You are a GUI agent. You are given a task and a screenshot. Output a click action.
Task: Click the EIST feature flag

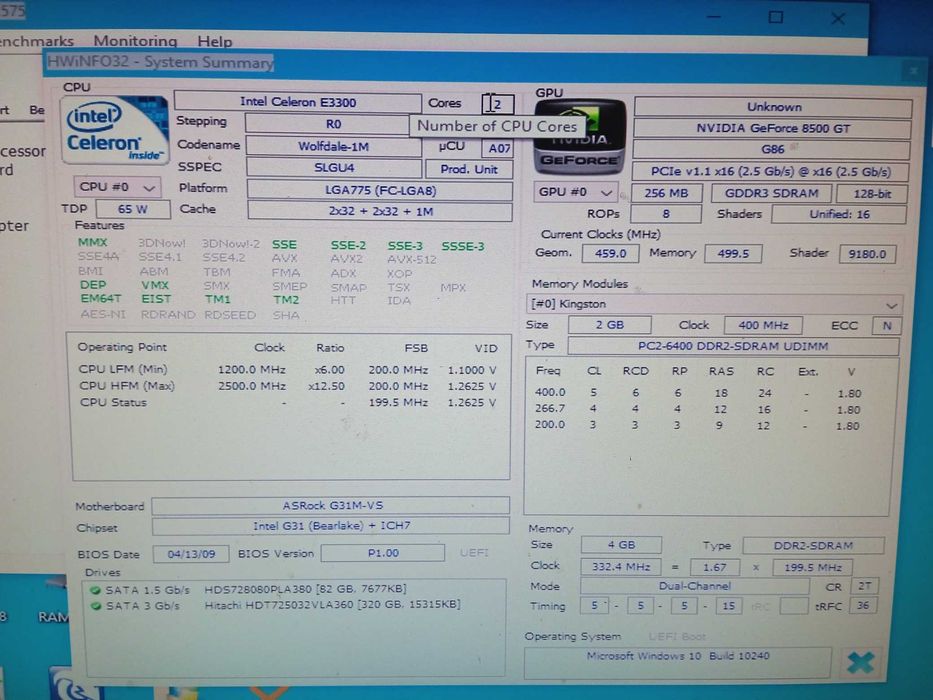(x=156, y=299)
